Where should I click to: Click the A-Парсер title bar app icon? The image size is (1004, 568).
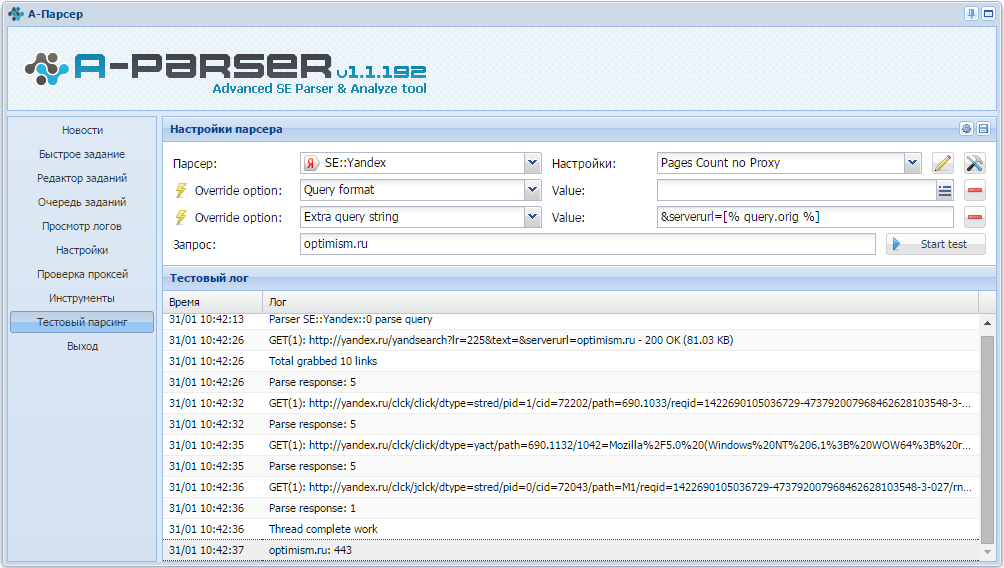[16, 13]
